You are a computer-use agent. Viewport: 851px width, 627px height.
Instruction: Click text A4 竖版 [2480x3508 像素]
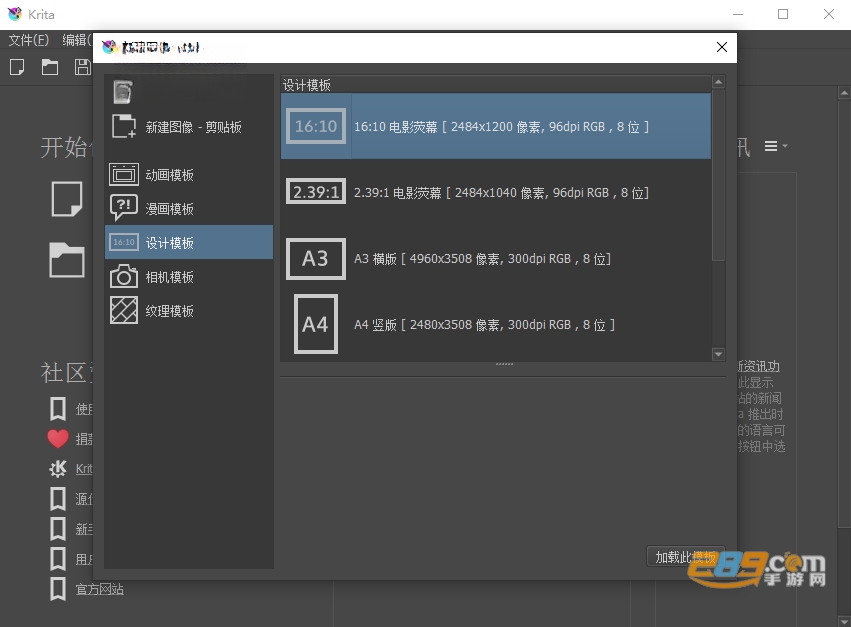(485, 325)
